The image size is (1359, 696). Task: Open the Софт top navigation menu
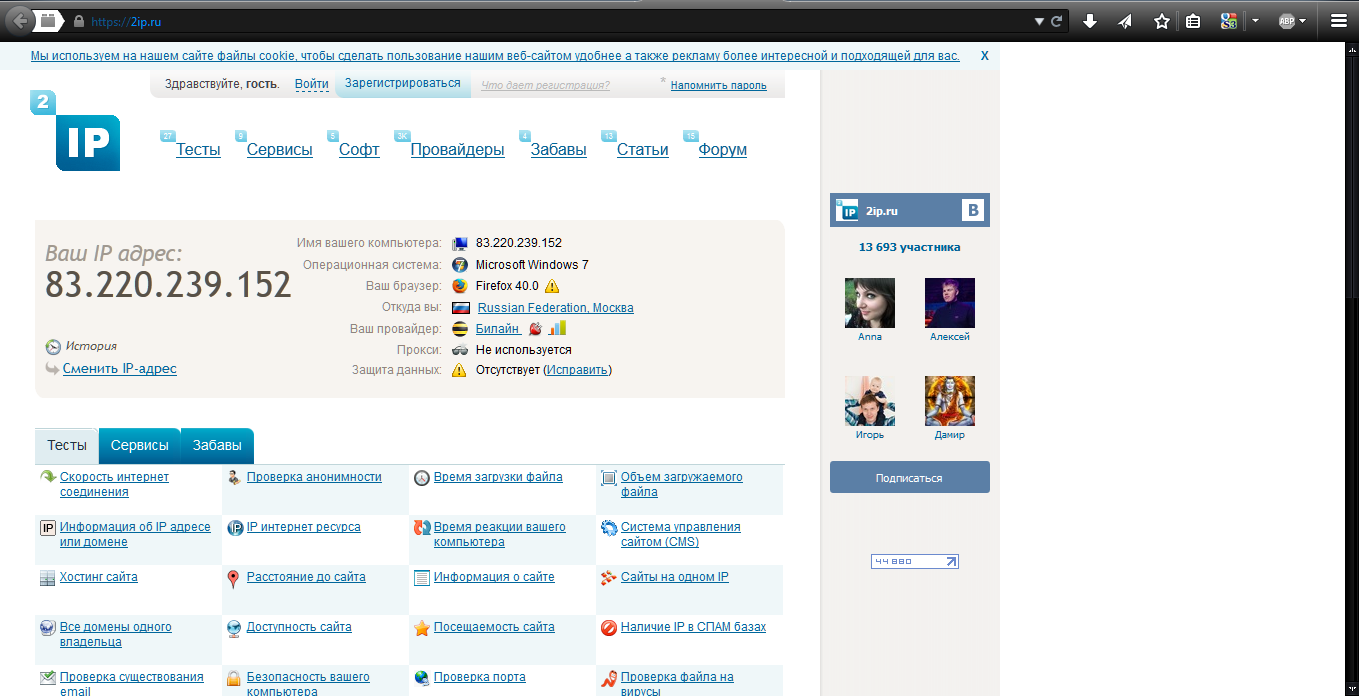point(359,150)
